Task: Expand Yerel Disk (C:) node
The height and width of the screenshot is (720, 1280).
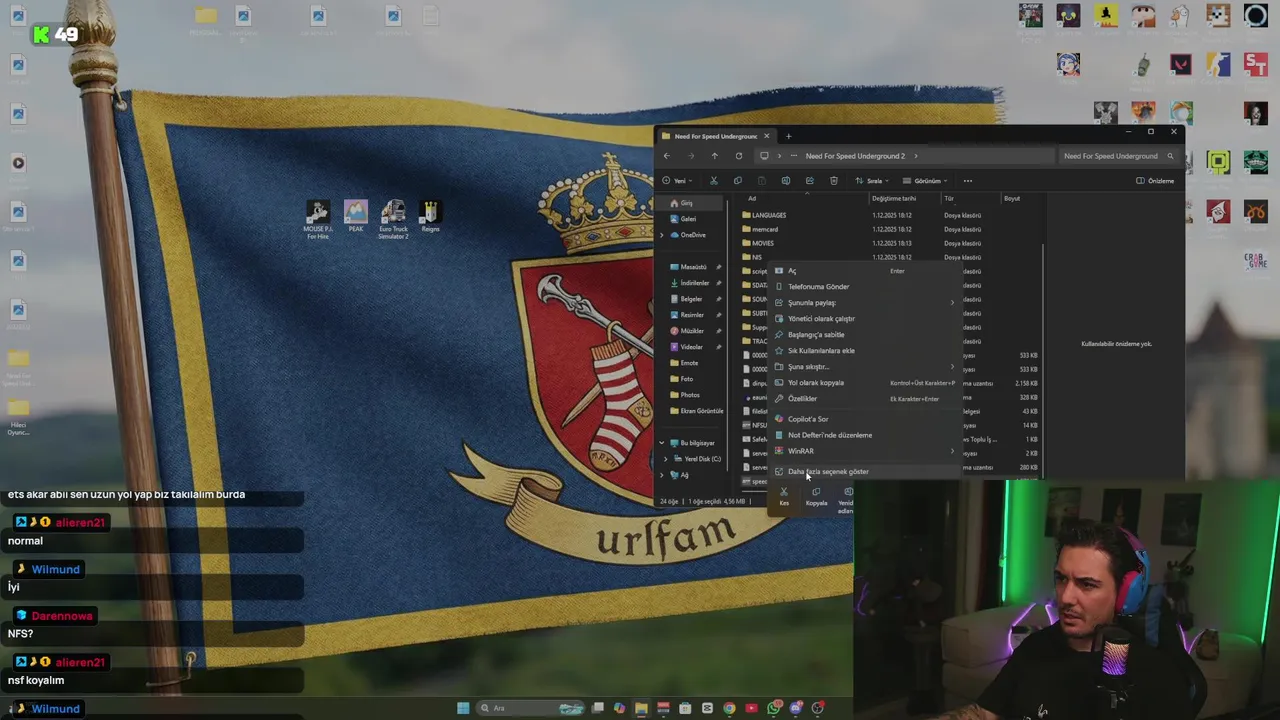Action: [666, 459]
